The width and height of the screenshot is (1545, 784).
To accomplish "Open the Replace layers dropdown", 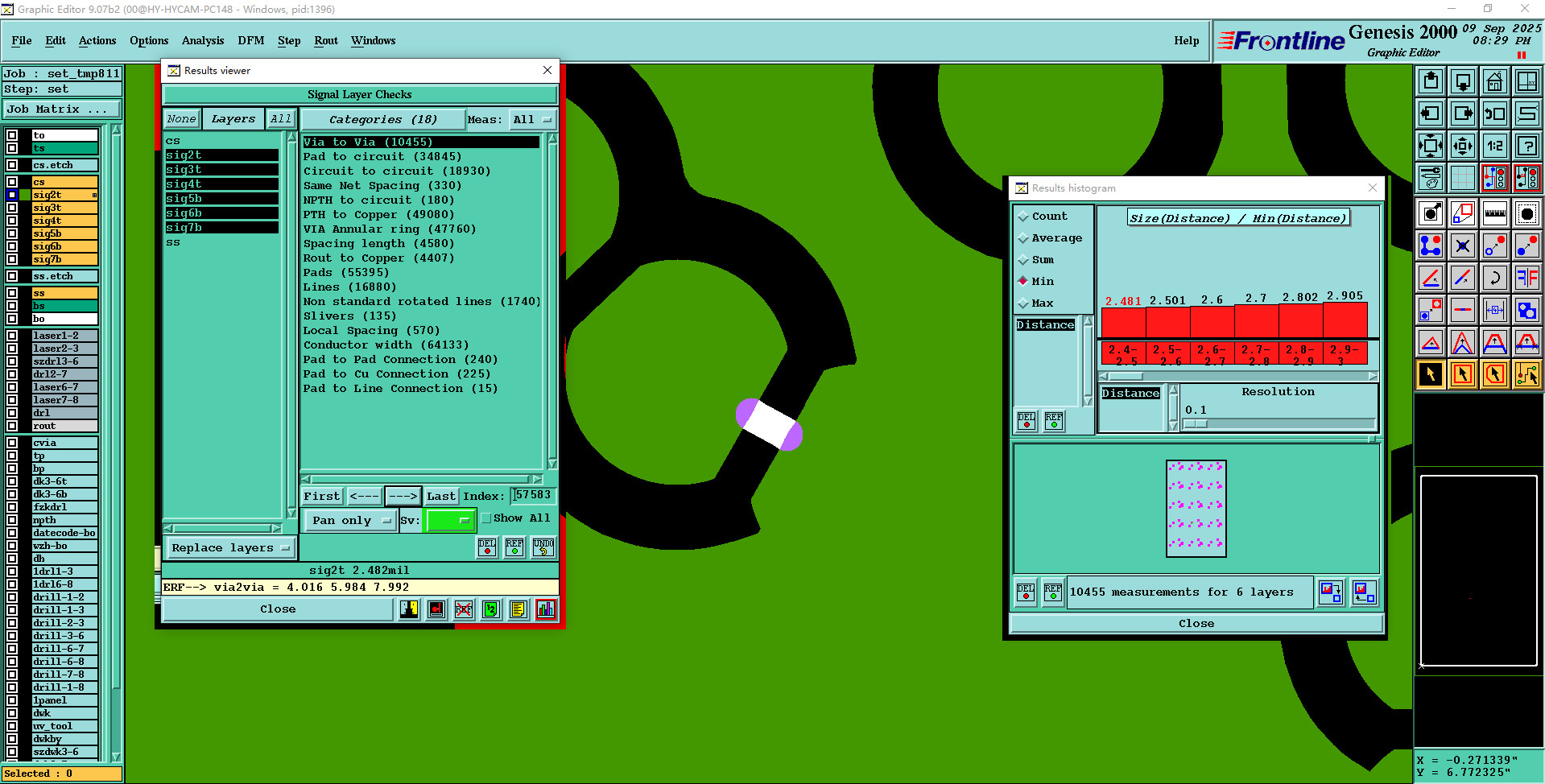I will pyautogui.click(x=230, y=548).
